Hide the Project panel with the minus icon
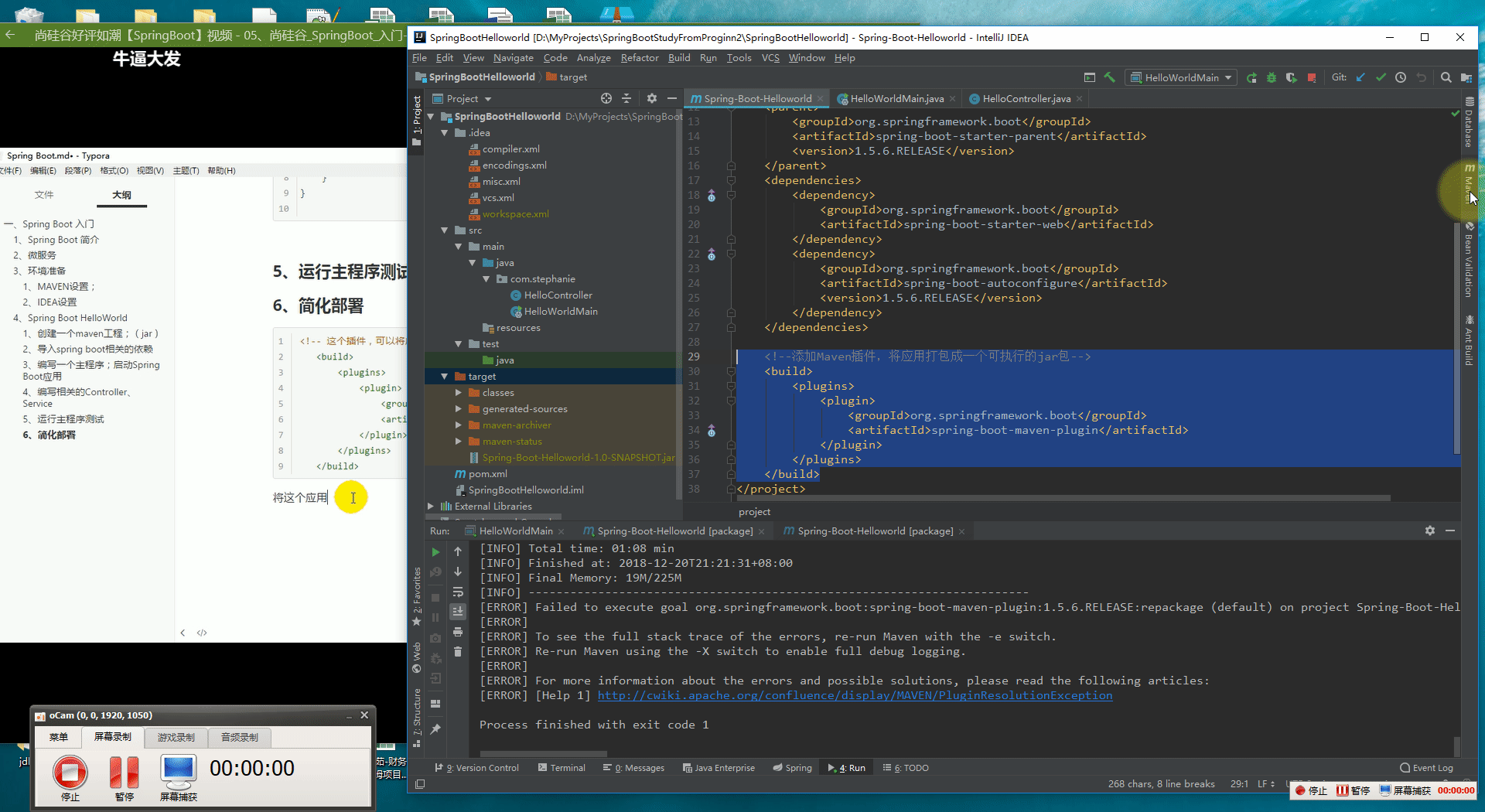 click(x=671, y=98)
